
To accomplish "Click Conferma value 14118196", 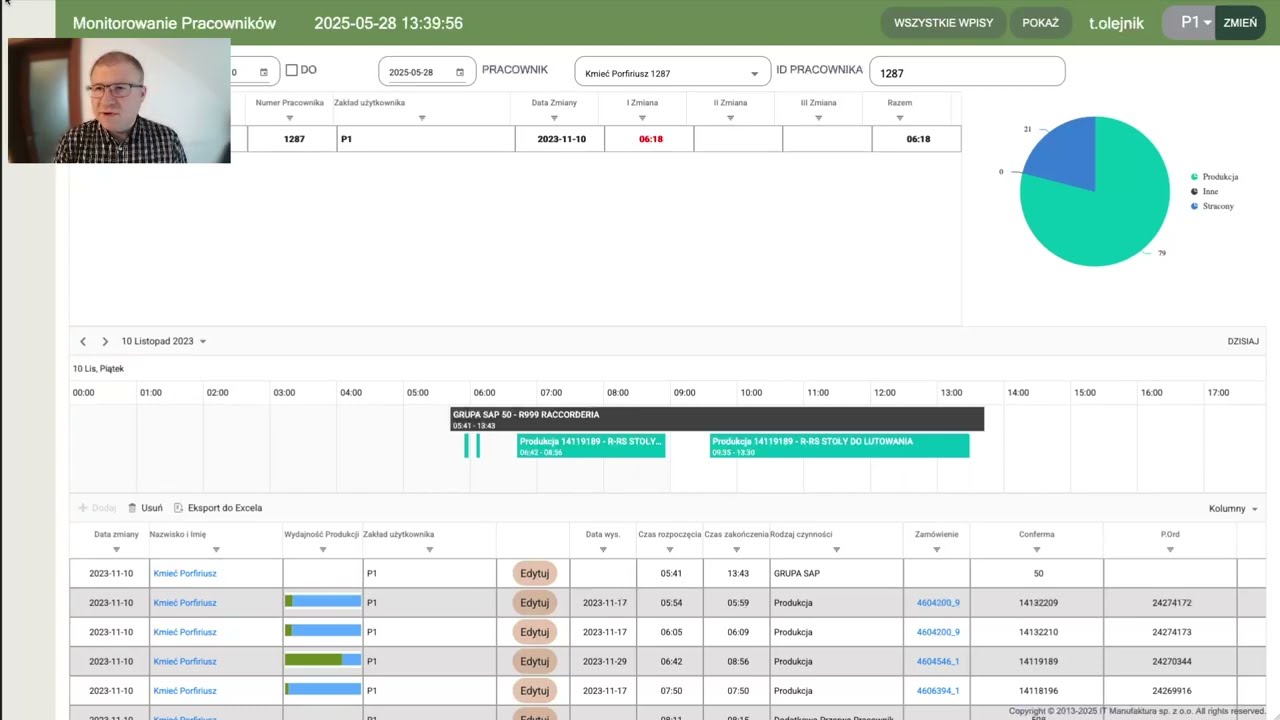I will point(1038,691).
